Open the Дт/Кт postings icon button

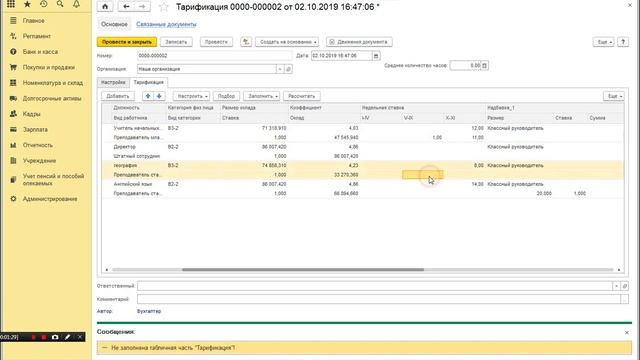pos(246,42)
